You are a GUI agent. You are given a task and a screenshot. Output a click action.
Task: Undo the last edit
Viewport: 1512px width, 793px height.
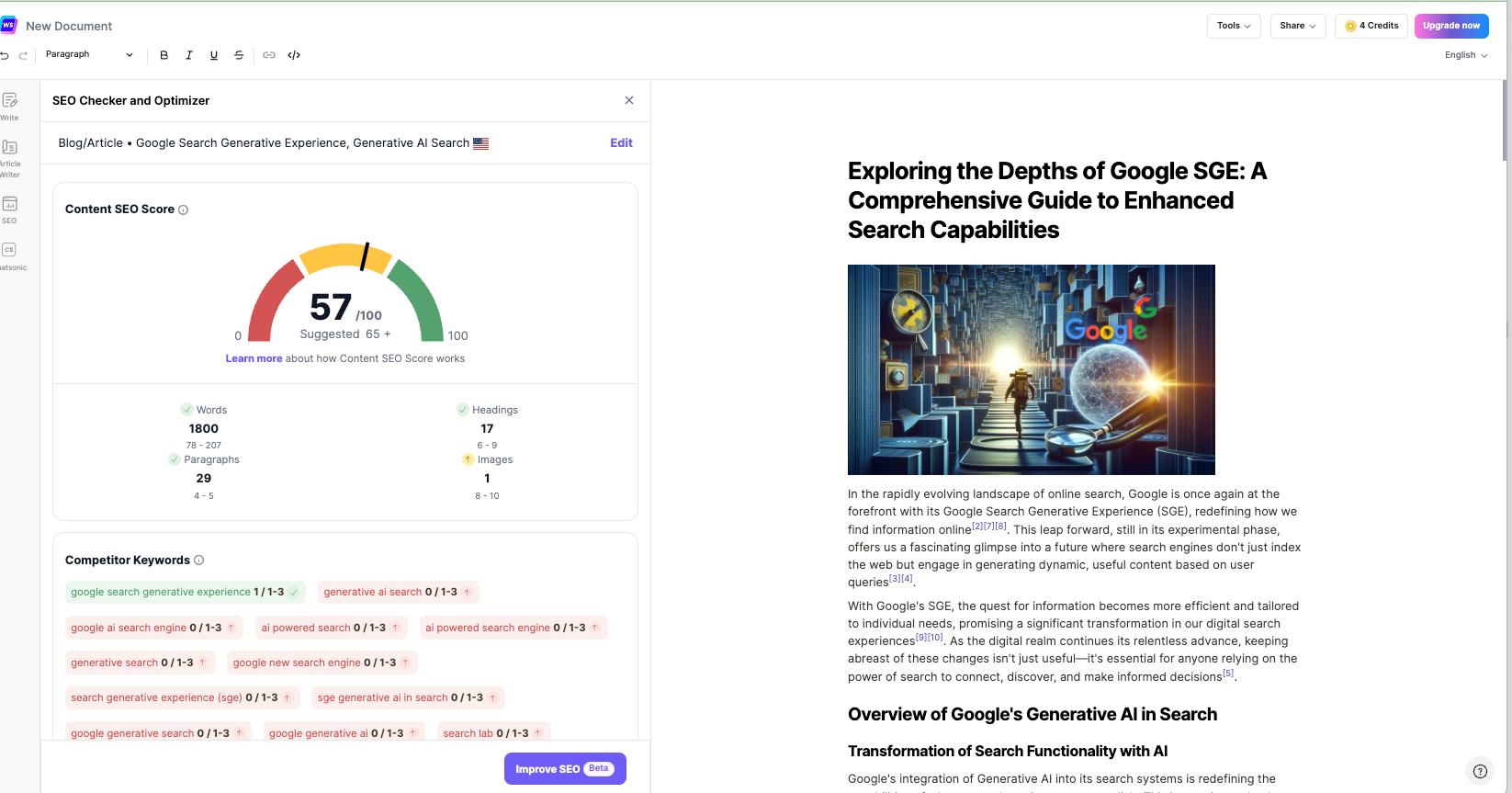(x=5, y=55)
